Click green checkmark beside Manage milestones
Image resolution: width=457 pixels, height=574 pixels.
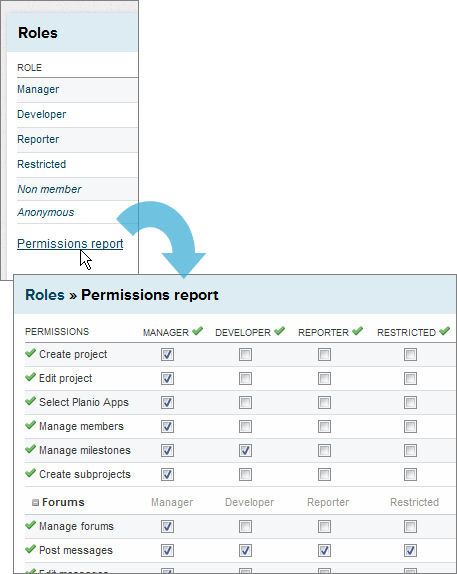click(x=30, y=449)
